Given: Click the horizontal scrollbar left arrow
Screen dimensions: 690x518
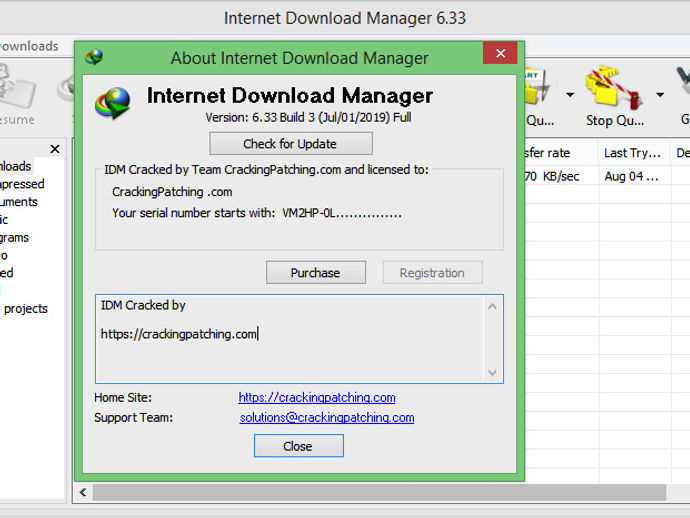Looking at the screenshot, I should (83, 492).
